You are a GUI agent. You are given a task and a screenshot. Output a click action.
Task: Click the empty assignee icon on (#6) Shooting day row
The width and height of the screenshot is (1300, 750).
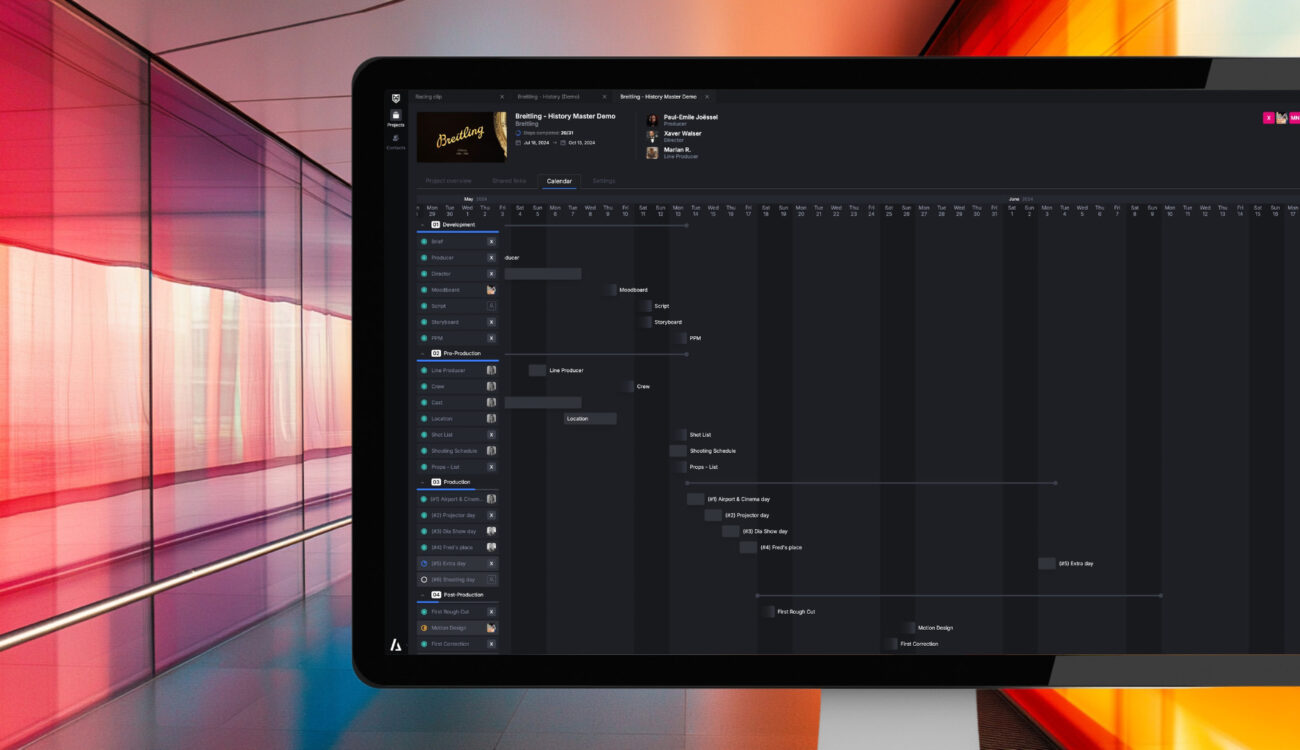click(x=491, y=580)
